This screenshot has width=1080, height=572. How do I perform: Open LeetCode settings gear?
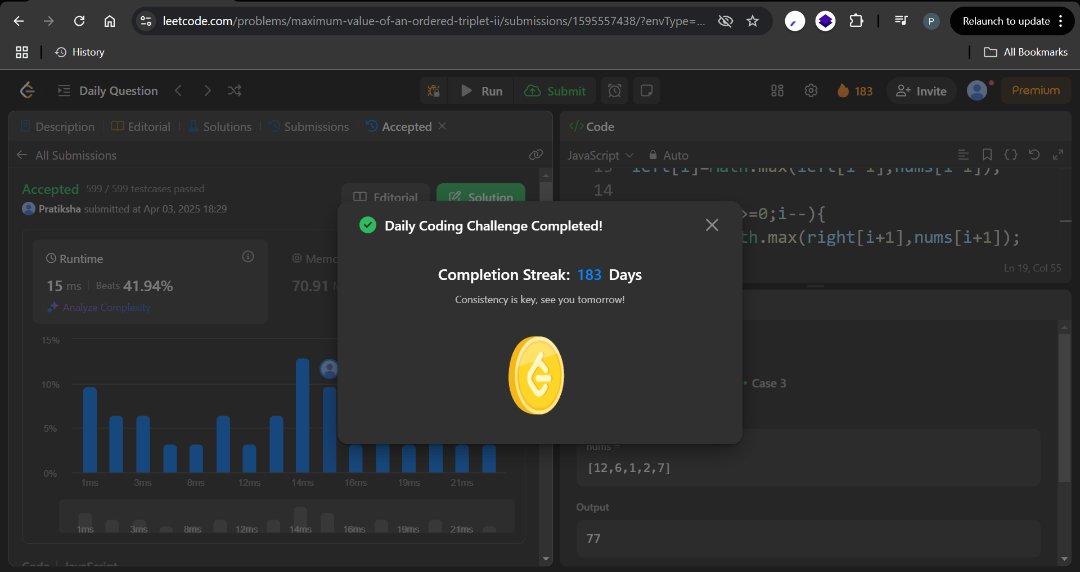[x=811, y=91]
